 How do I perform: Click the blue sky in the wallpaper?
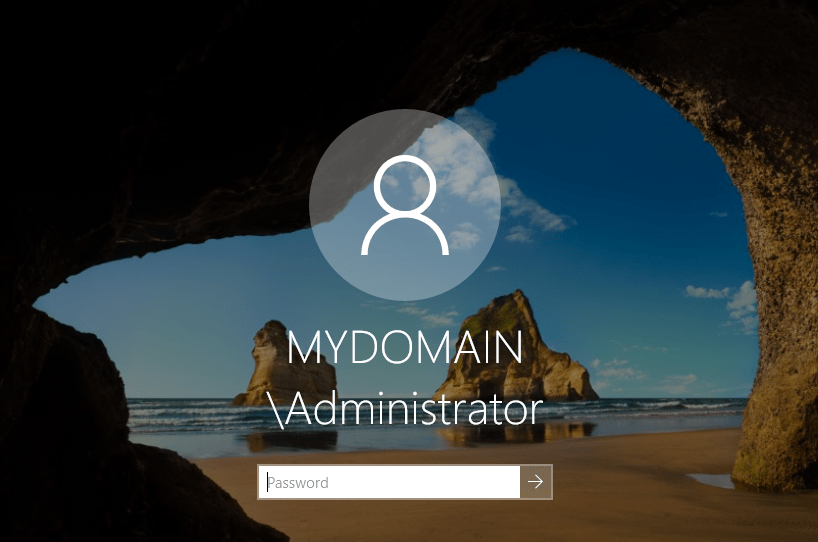point(620,200)
